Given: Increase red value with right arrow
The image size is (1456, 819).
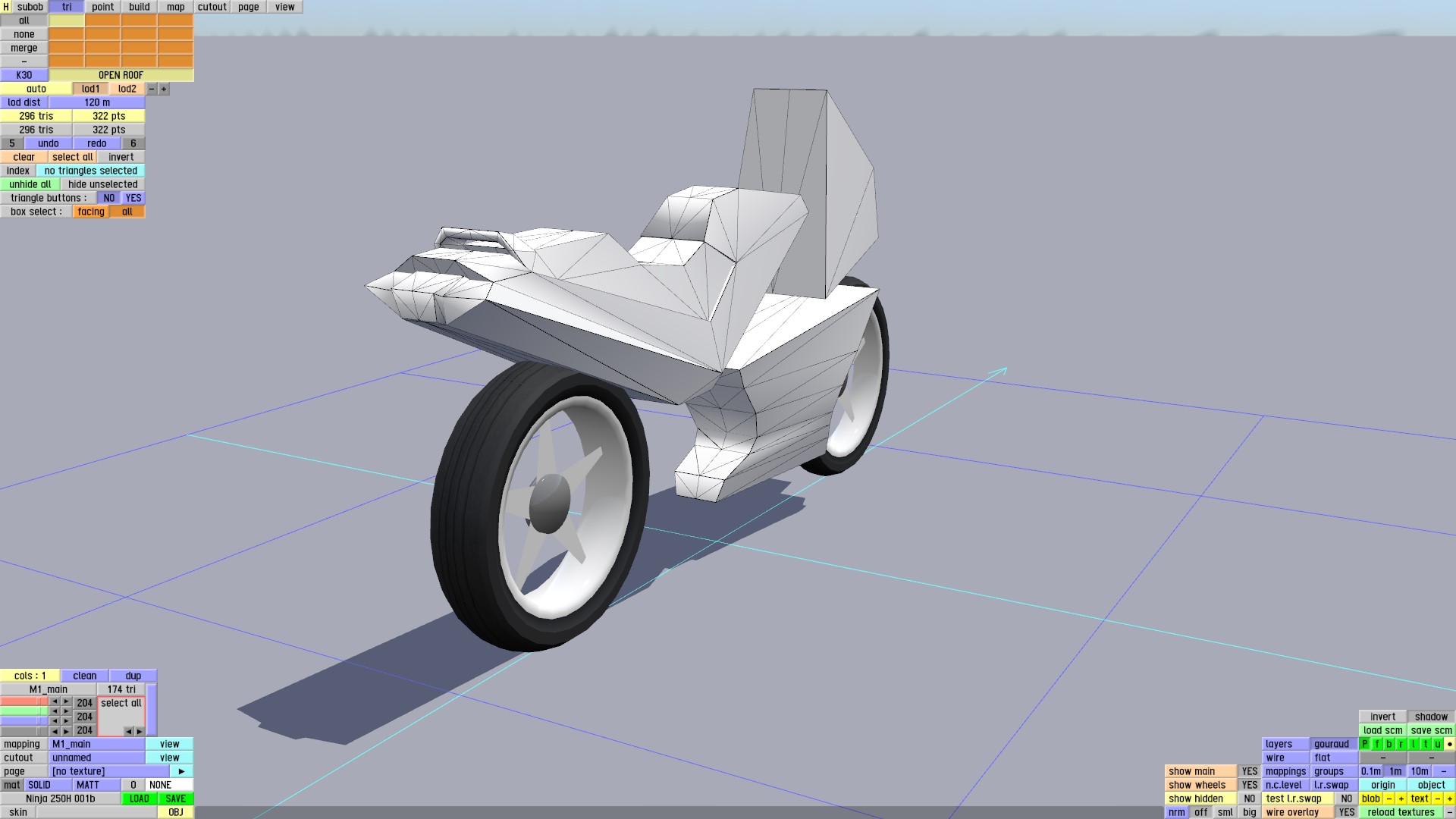Looking at the screenshot, I should click(67, 702).
